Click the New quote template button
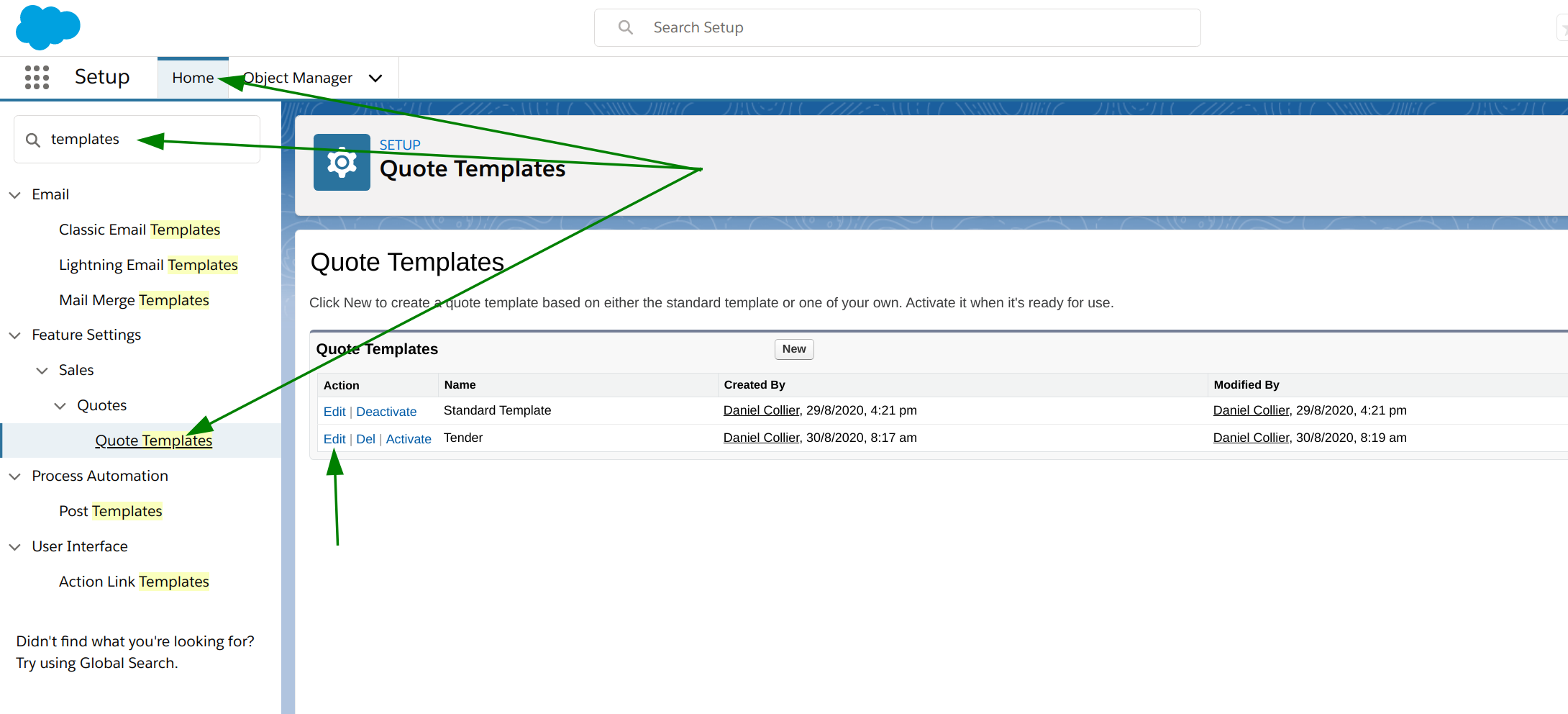The width and height of the screenshot is (1568, 714). tap(794, 349)
